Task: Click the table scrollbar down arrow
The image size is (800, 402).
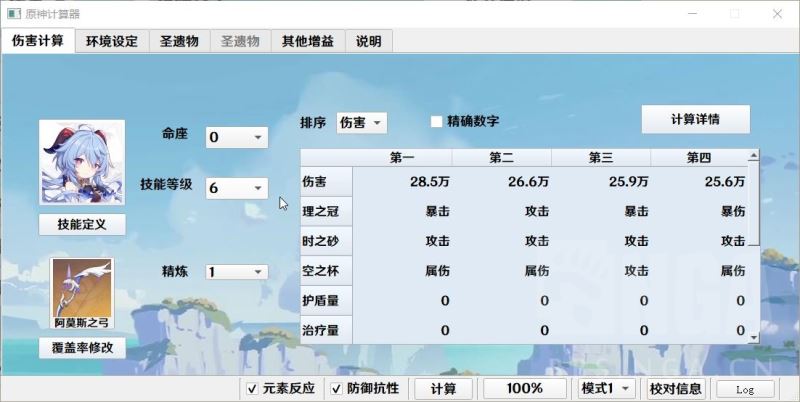Action: 754,337
